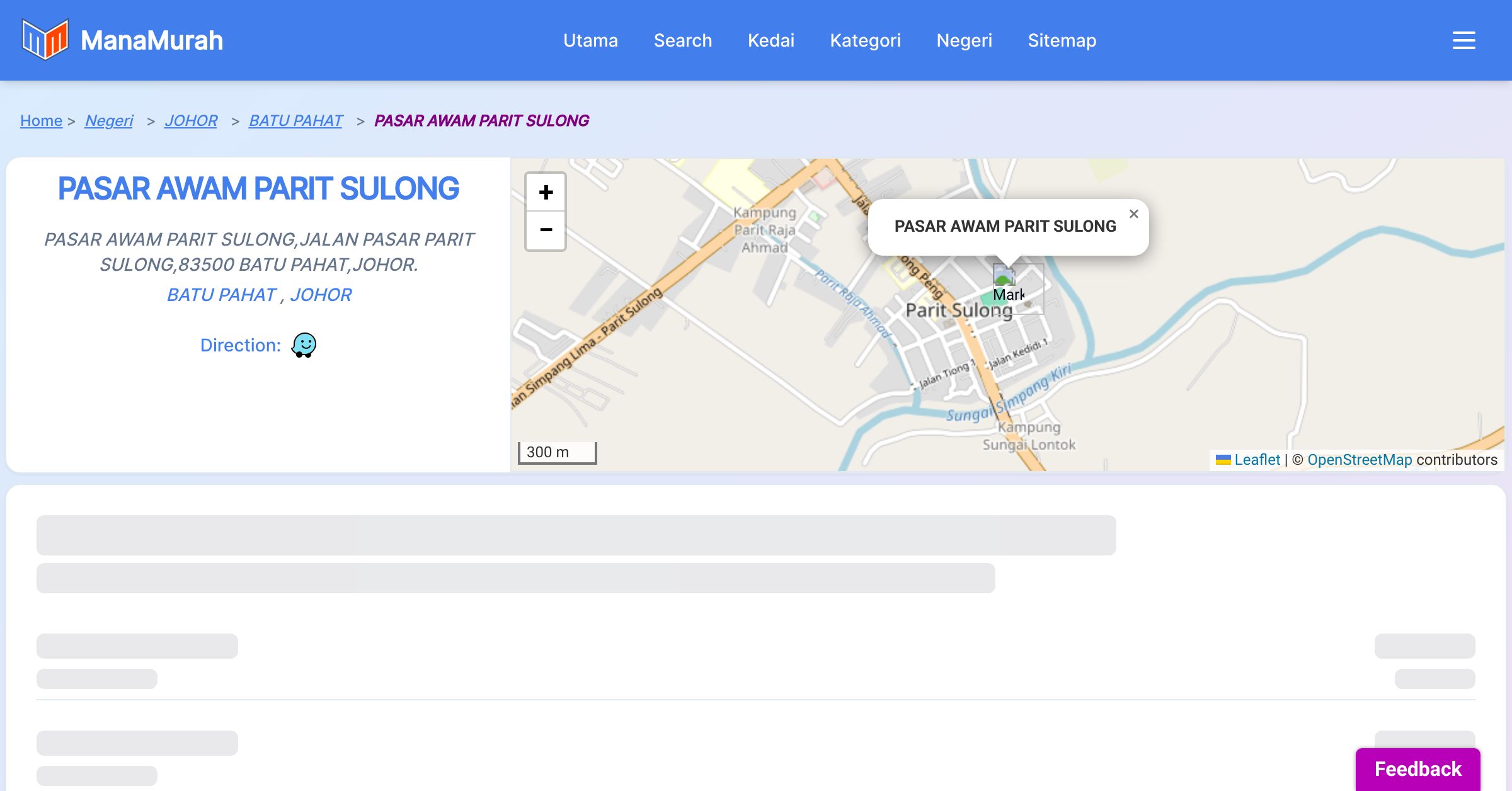Select Kategori in navigation
Viewport: 1512px width, 791px height.
coord(865,40)
